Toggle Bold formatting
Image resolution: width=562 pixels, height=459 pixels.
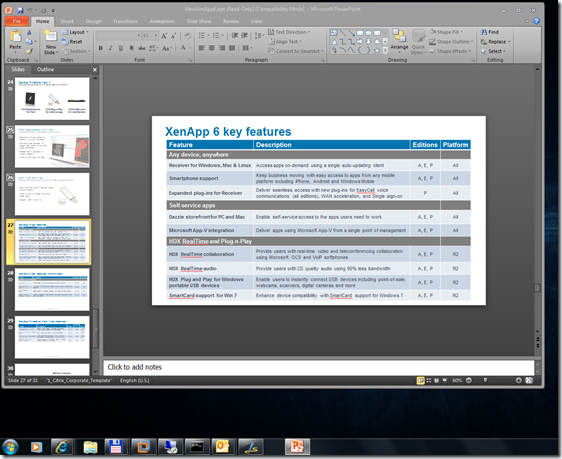[x=101, y=48]
